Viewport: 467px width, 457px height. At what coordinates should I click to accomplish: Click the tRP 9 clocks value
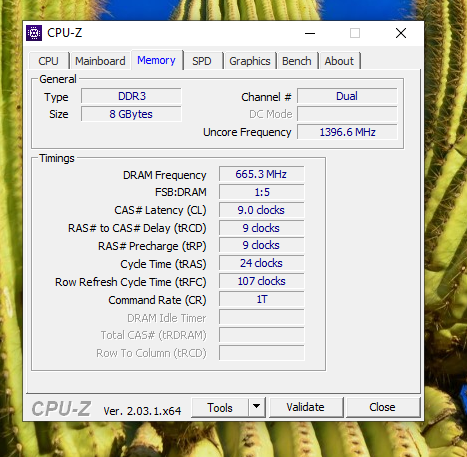(x=262, y=246)
